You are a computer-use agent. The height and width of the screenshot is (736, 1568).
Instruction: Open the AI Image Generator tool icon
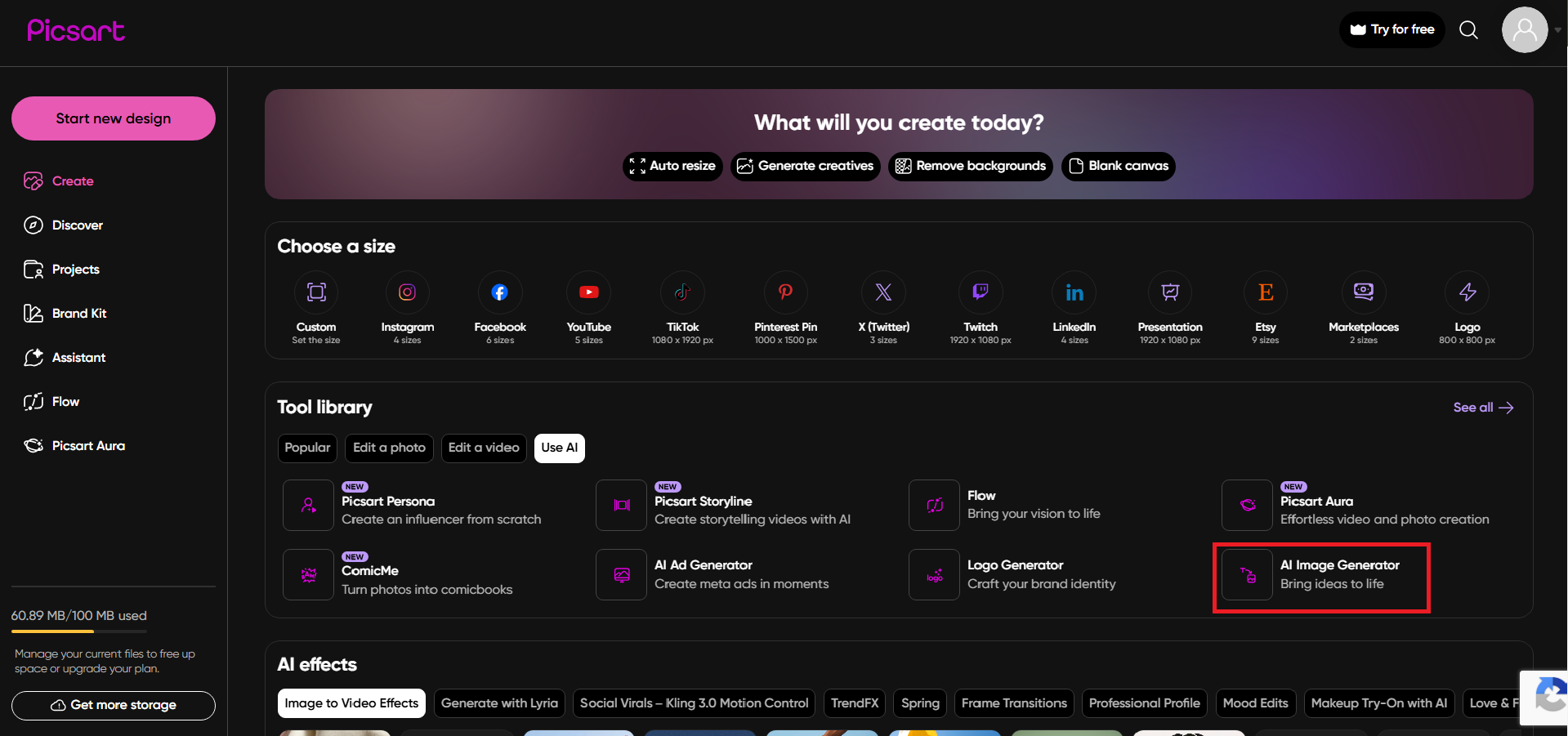pos(1247,575)
